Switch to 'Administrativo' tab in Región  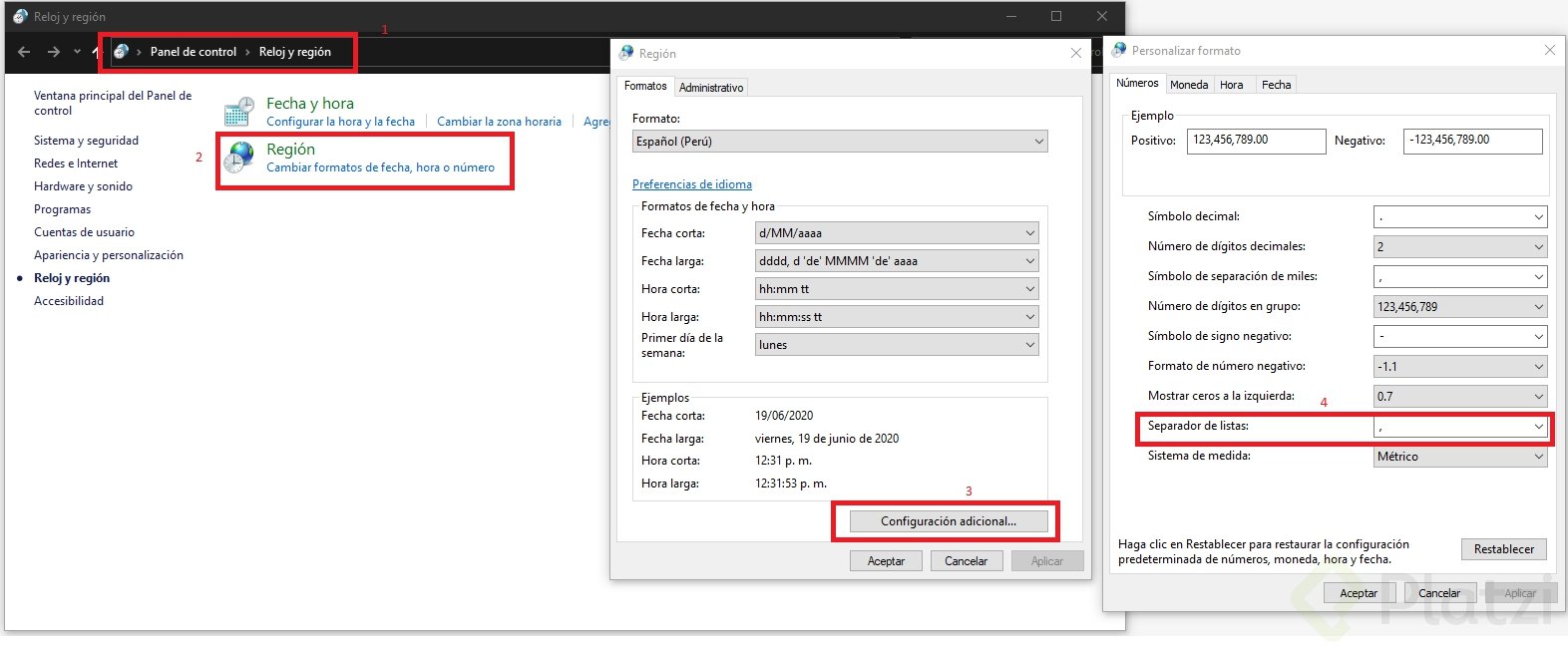point(711,88)
